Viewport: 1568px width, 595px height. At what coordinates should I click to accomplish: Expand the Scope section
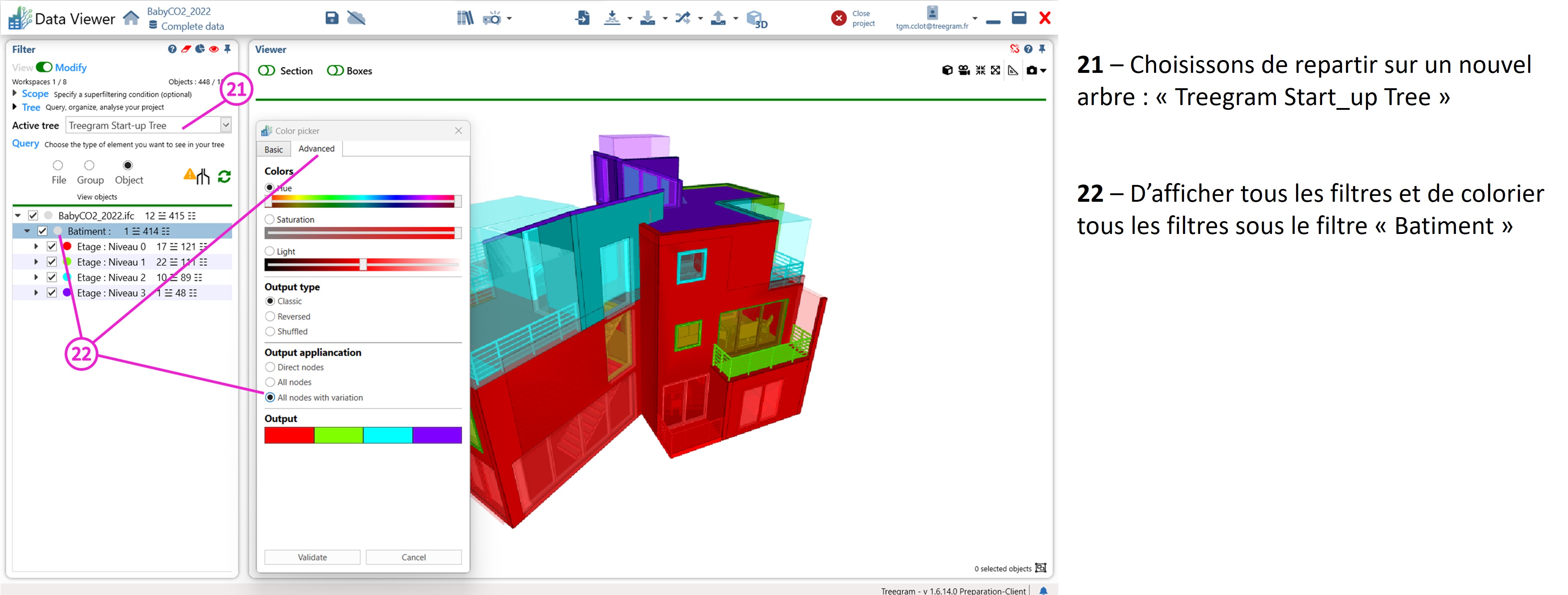point(15,94)
